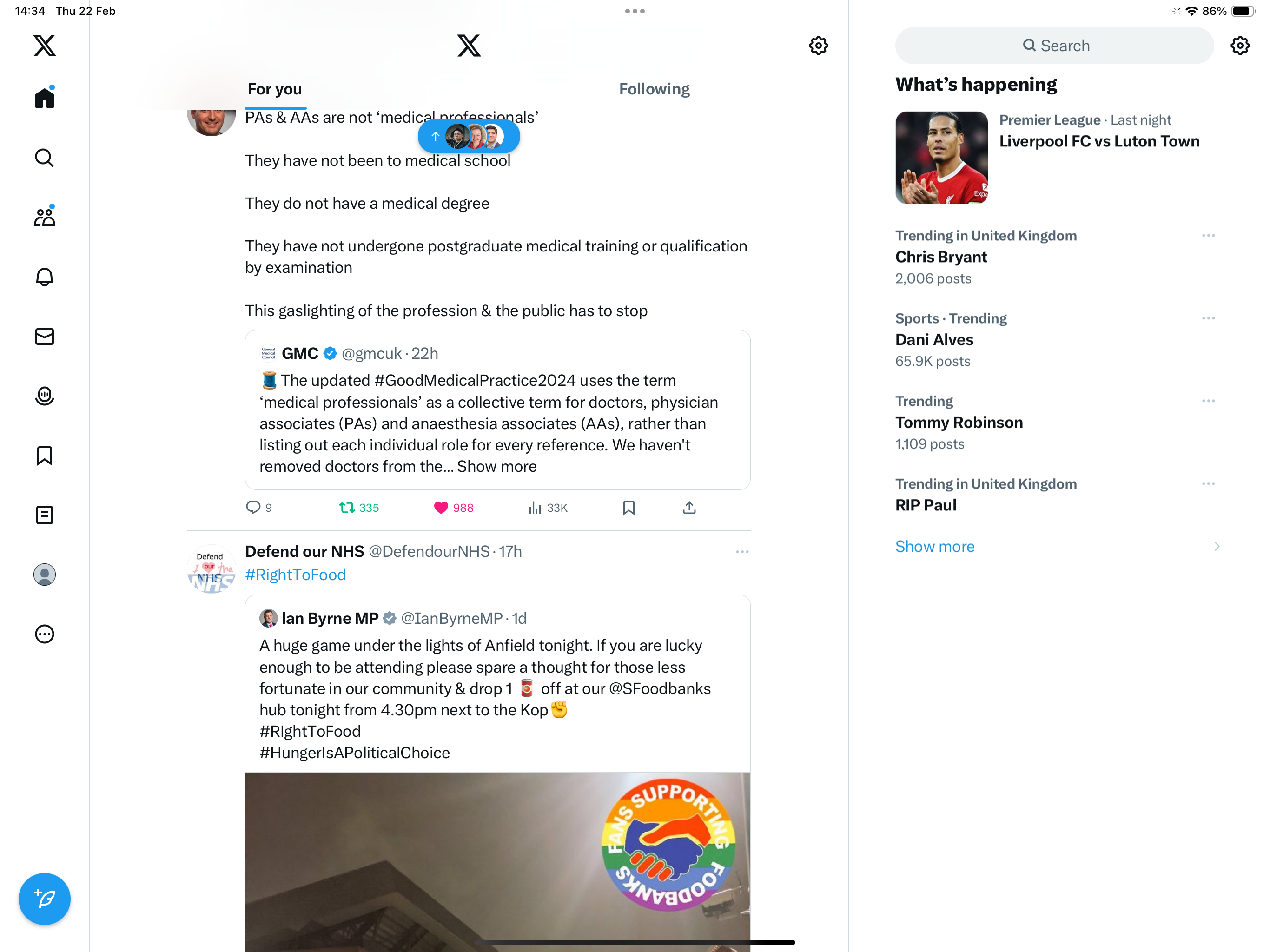Open the Communities icon in the sidebar
The height and width of the screenshot is (952, 1270).
coord(44,217)
